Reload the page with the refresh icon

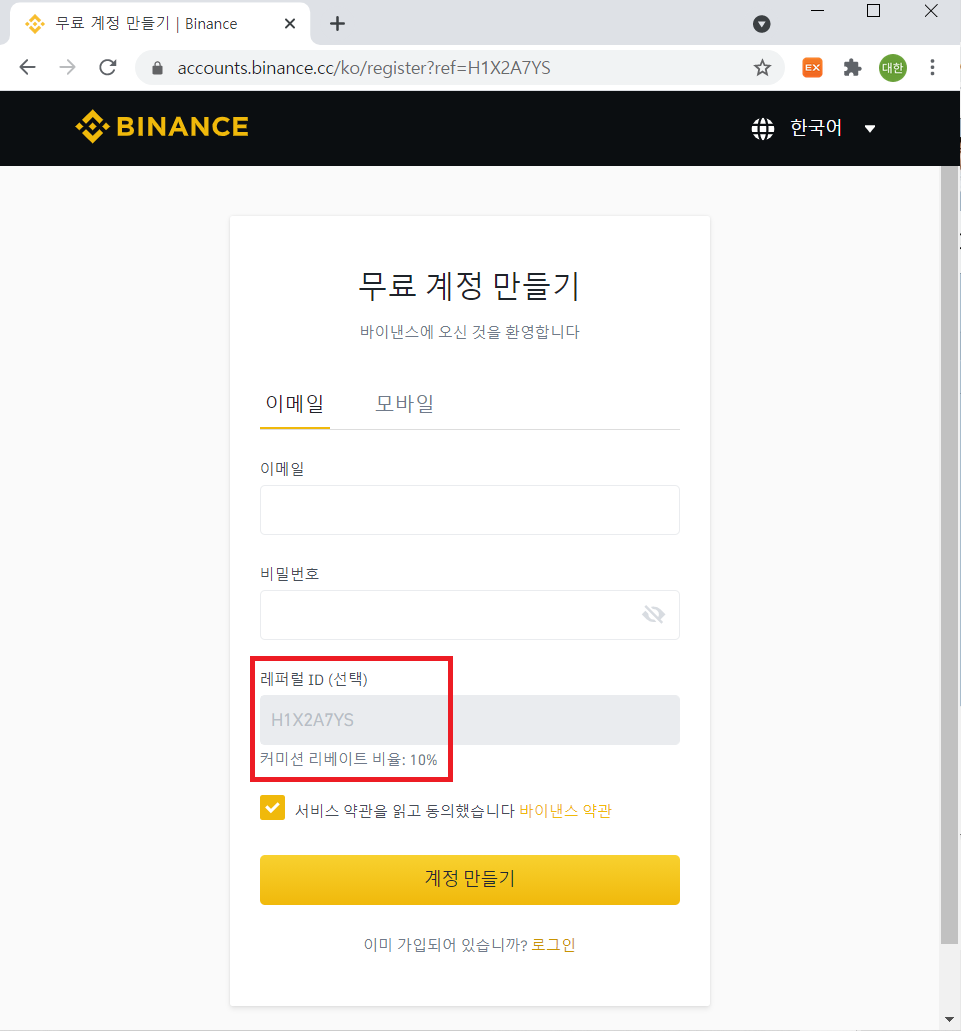pyautogui.click(x=108, y=67)
